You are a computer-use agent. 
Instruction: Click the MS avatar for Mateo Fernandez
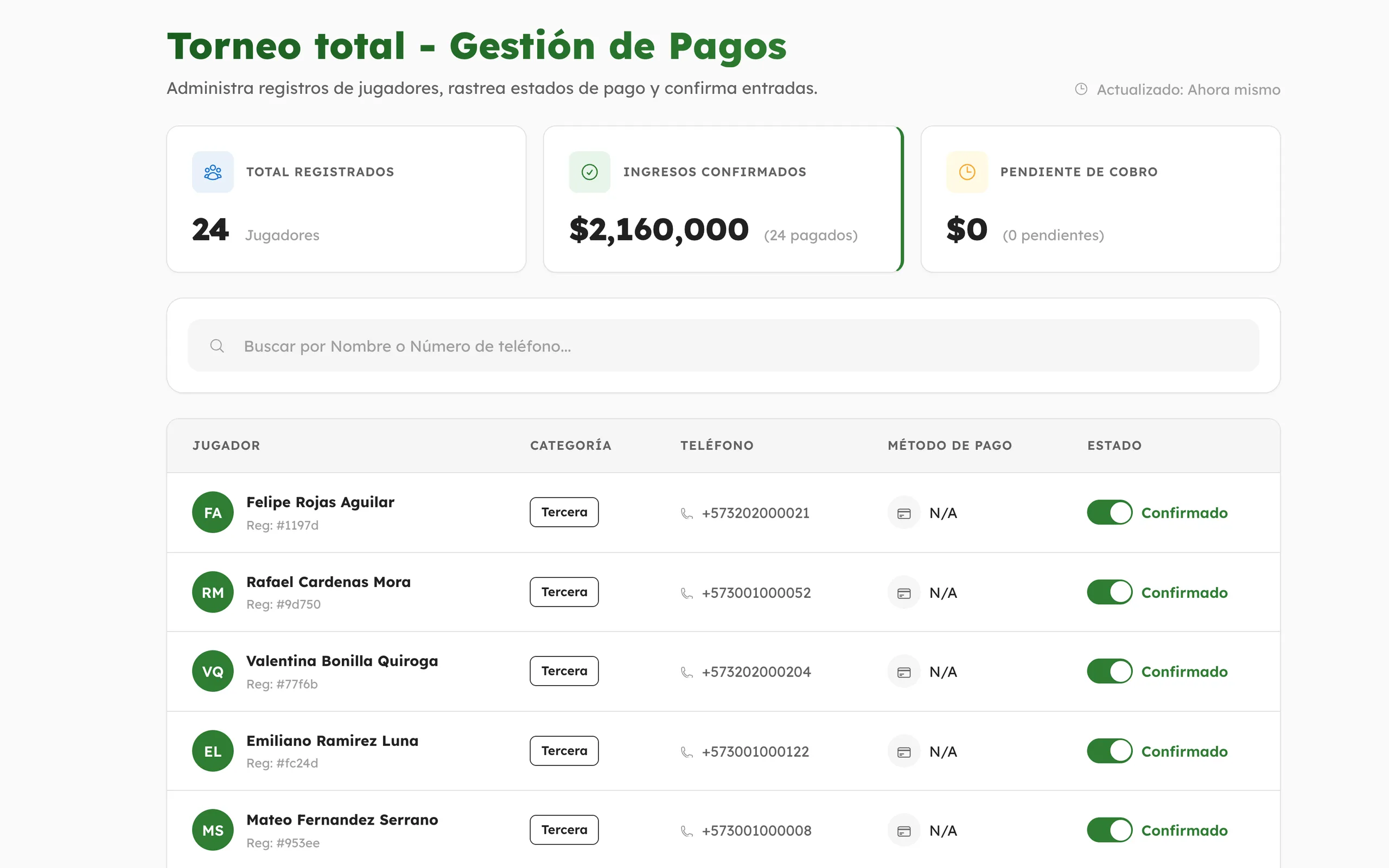pos(213,830)
